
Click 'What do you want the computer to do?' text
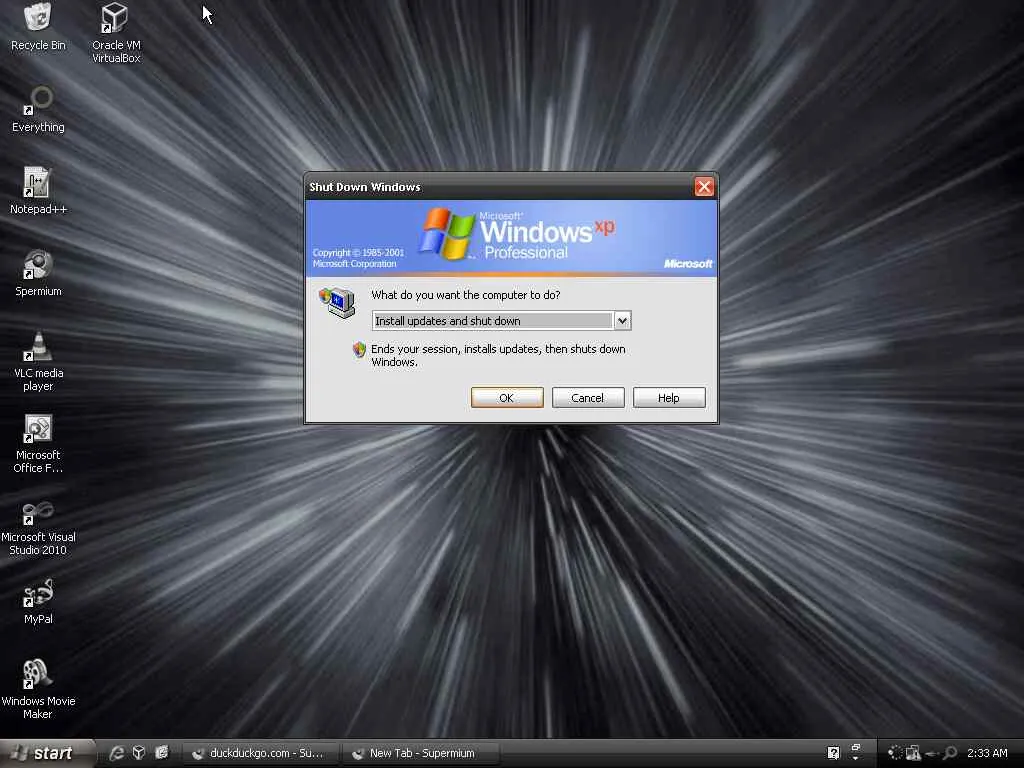pyautogui.click(x=466, y=295)
